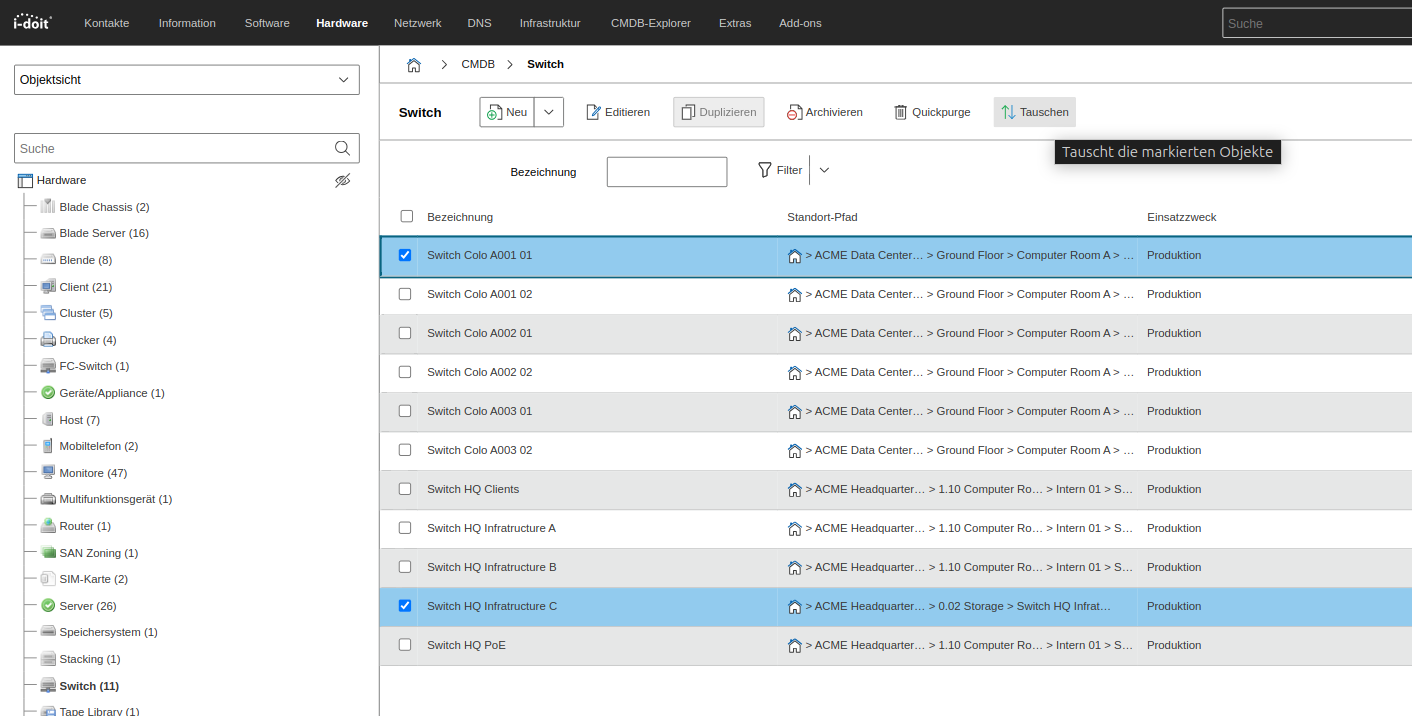This screenshot has height=716, width=1412.
Task: Click the Client tree icon
Action: pyautogui.click(x=48, y=287)
